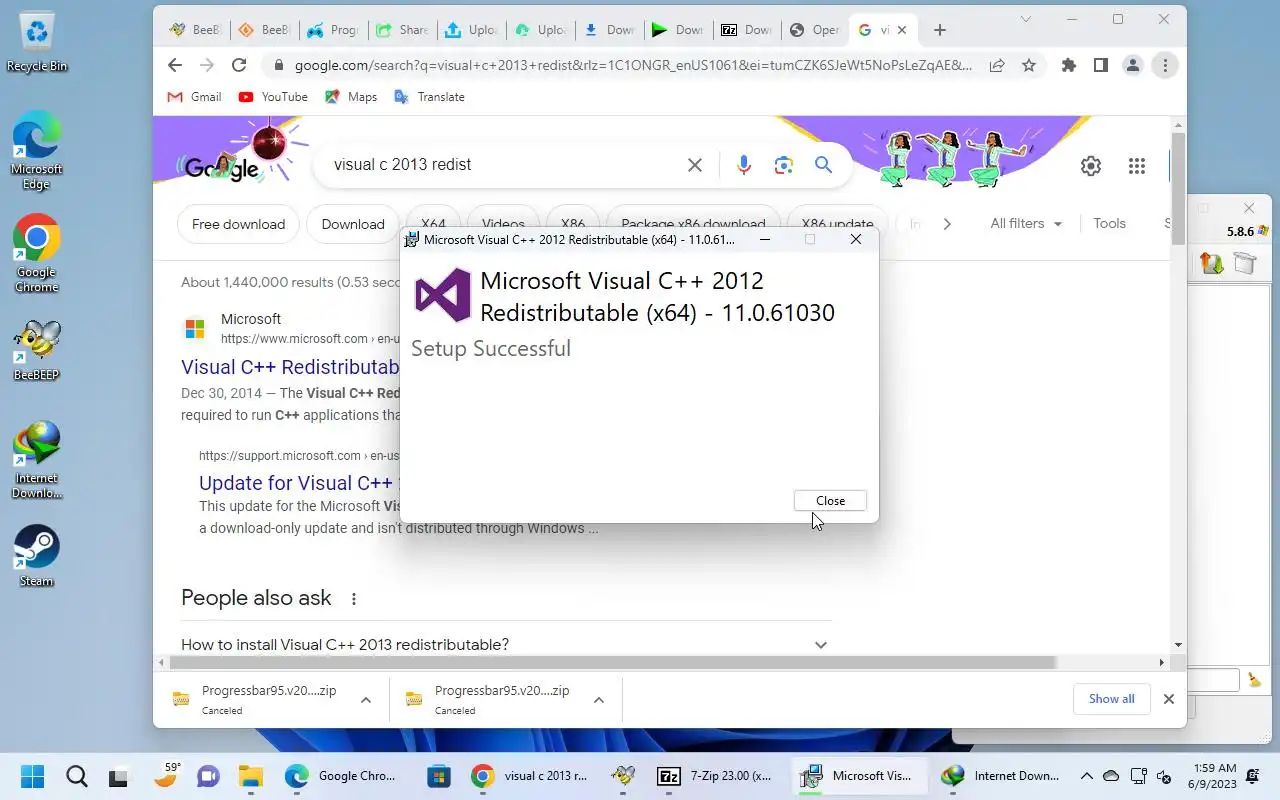Open Windows Start menu

(x=32, y=776)
